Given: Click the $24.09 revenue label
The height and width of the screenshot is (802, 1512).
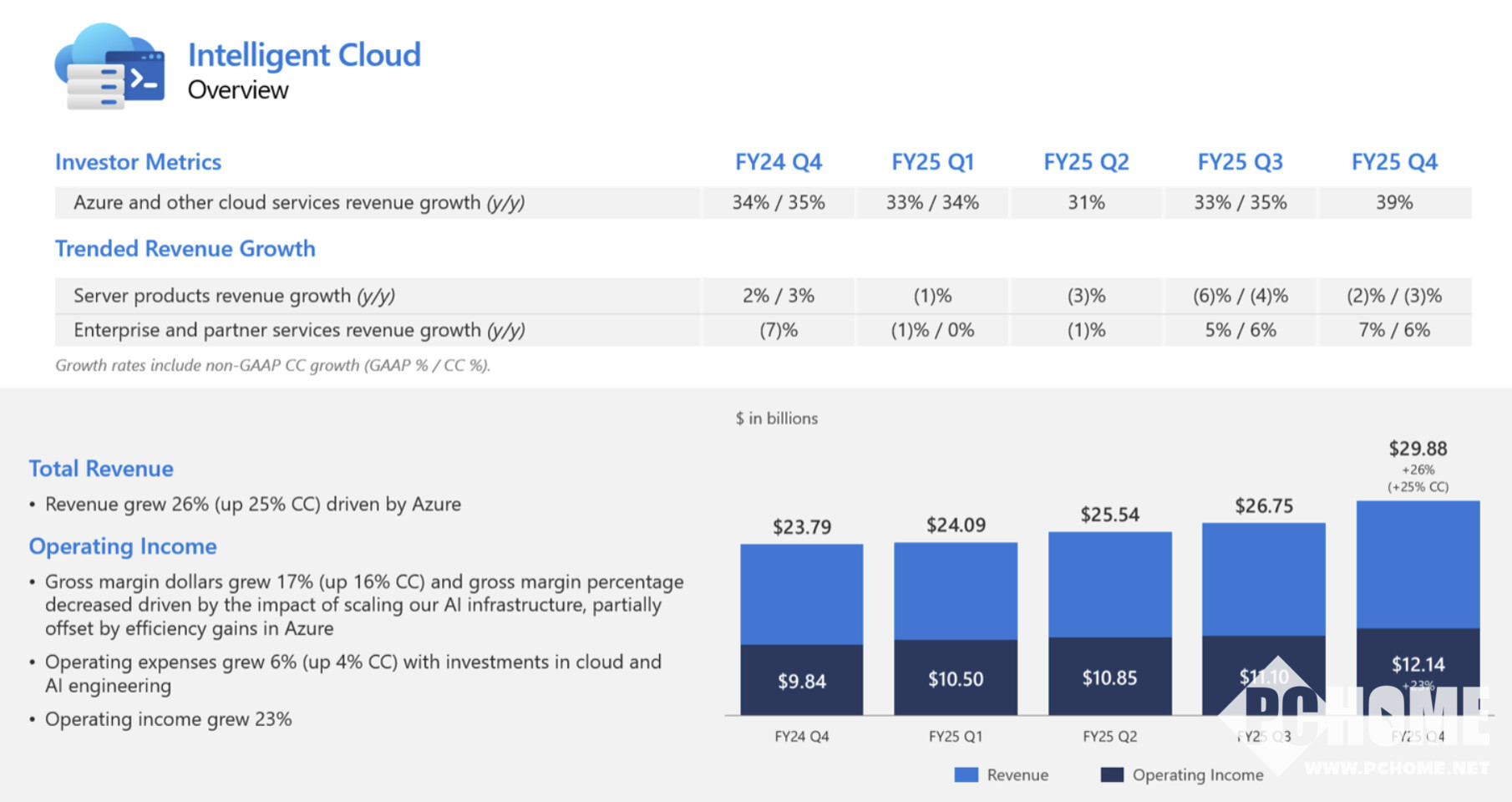Looking at the screenshot, I should 956,525.
